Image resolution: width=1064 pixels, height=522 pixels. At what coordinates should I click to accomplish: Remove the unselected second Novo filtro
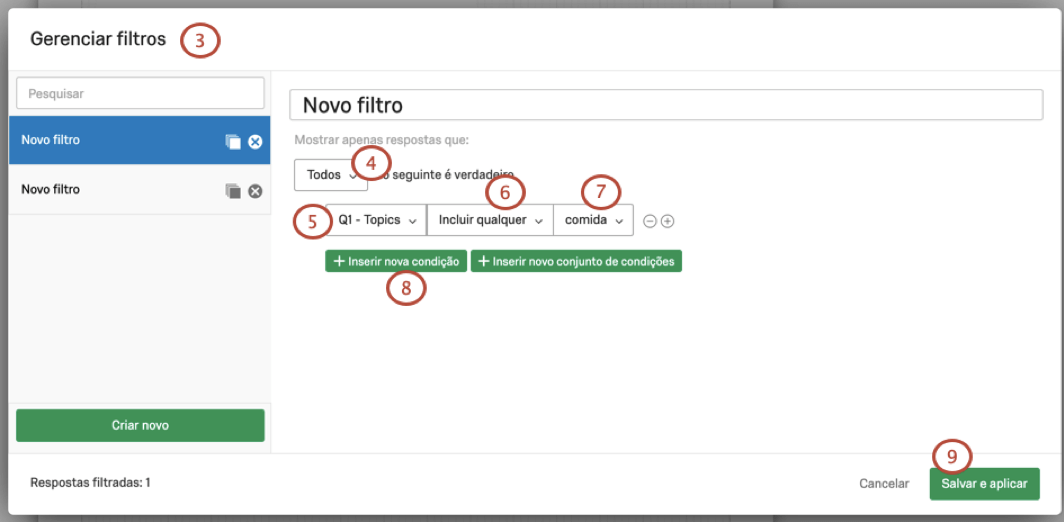[255, 191]
